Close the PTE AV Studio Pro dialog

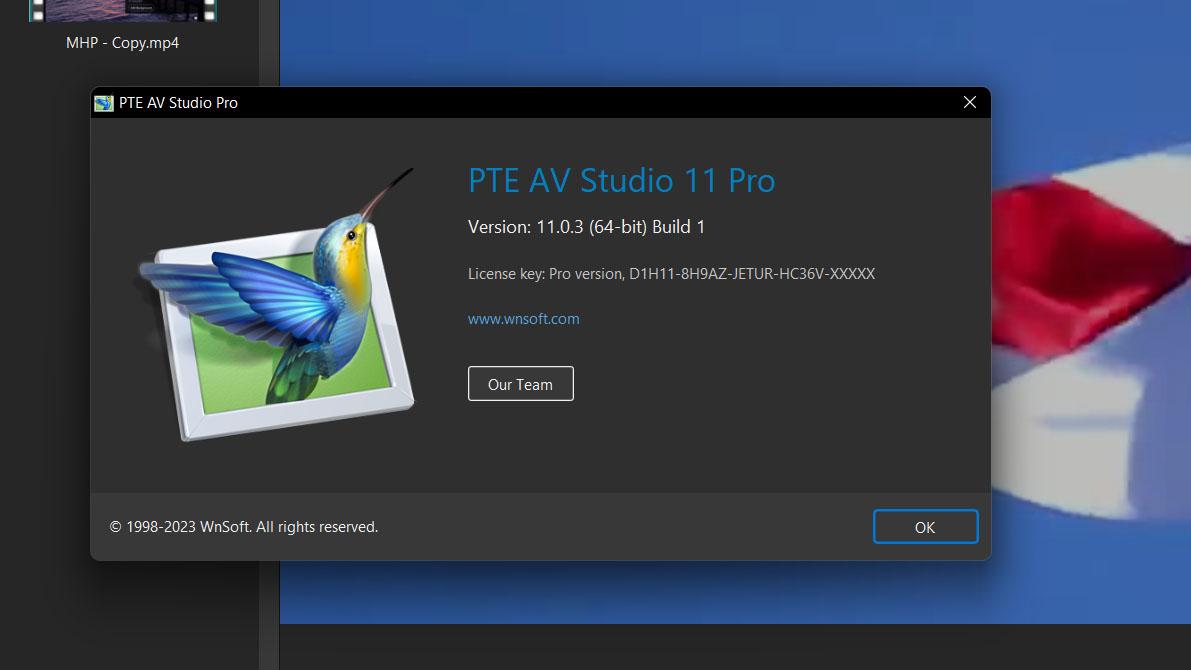click(970, 103)
